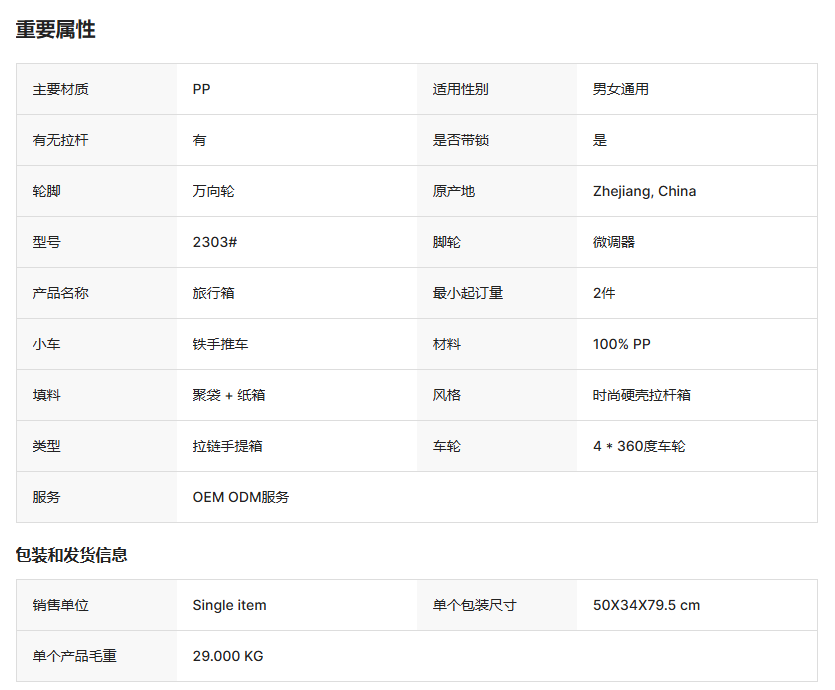Click the 微调器 caster value
835x690 pixels.
[x=613, y=242]
